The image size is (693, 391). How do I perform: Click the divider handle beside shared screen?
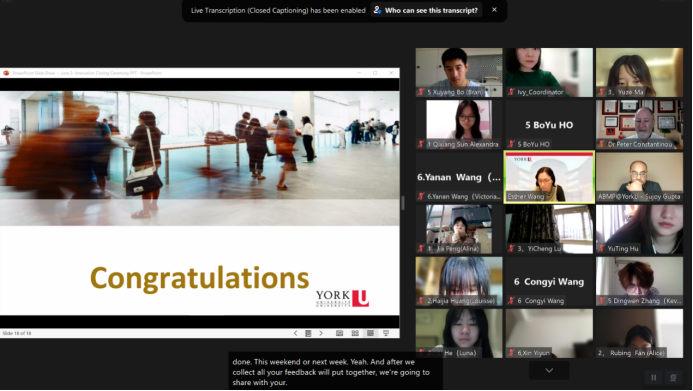click(403, 203)
